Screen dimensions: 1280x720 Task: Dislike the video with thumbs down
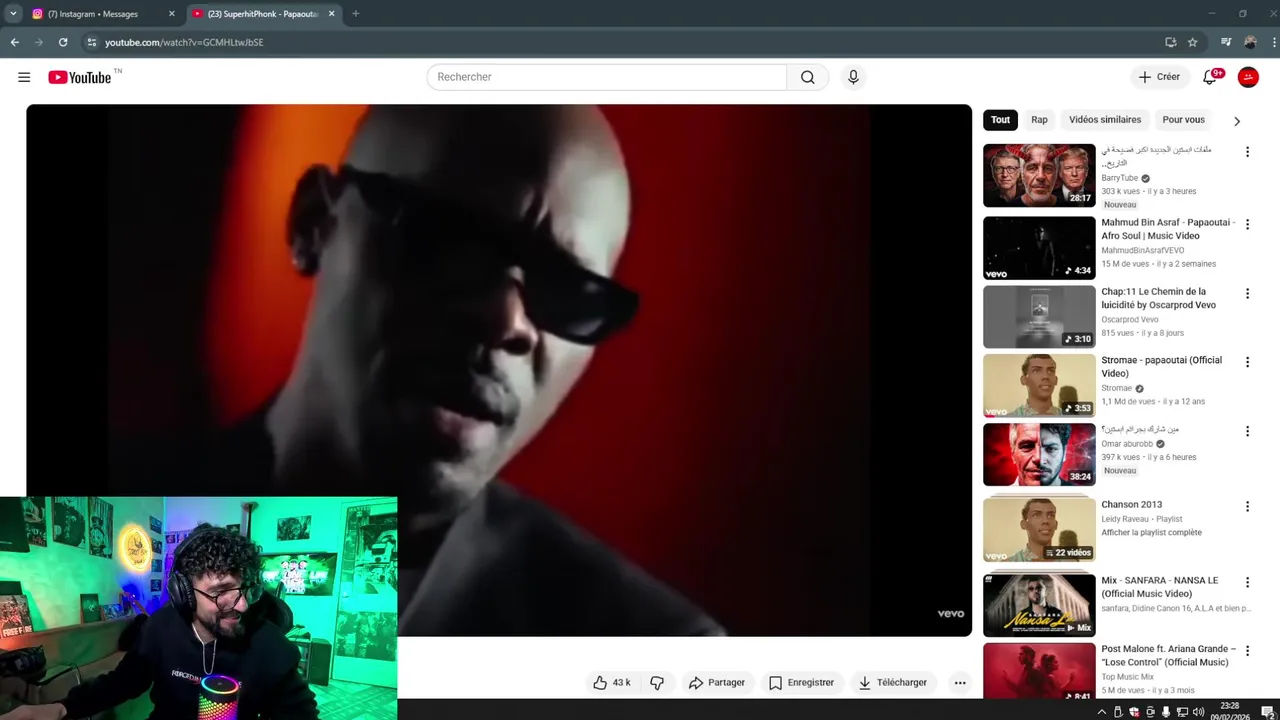click(657, 682)
